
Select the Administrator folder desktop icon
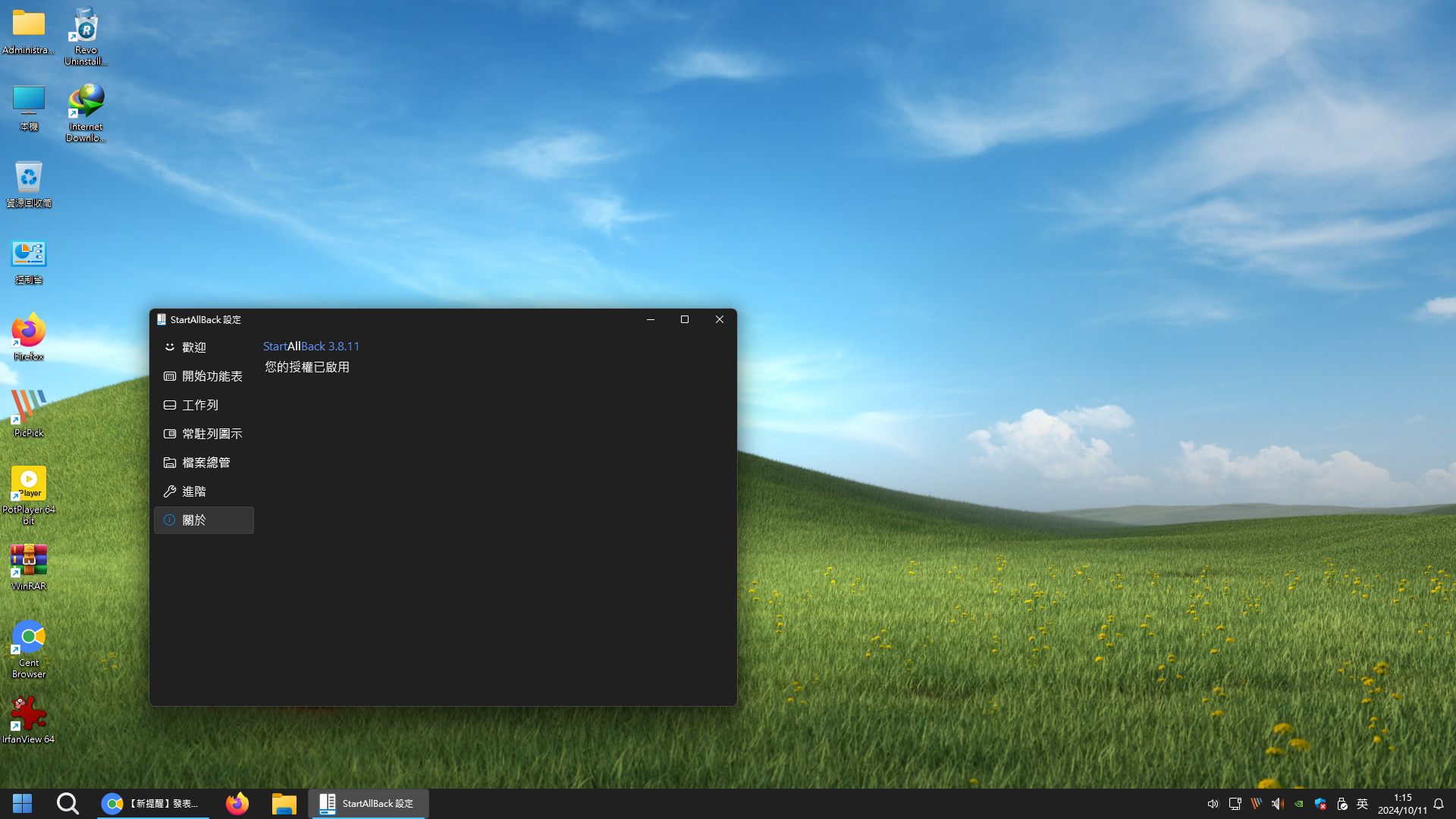pos(29,33)
